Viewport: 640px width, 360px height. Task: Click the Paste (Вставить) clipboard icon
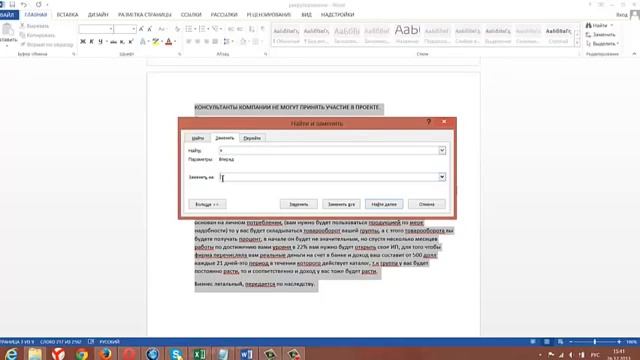click(x=7, y=29)
